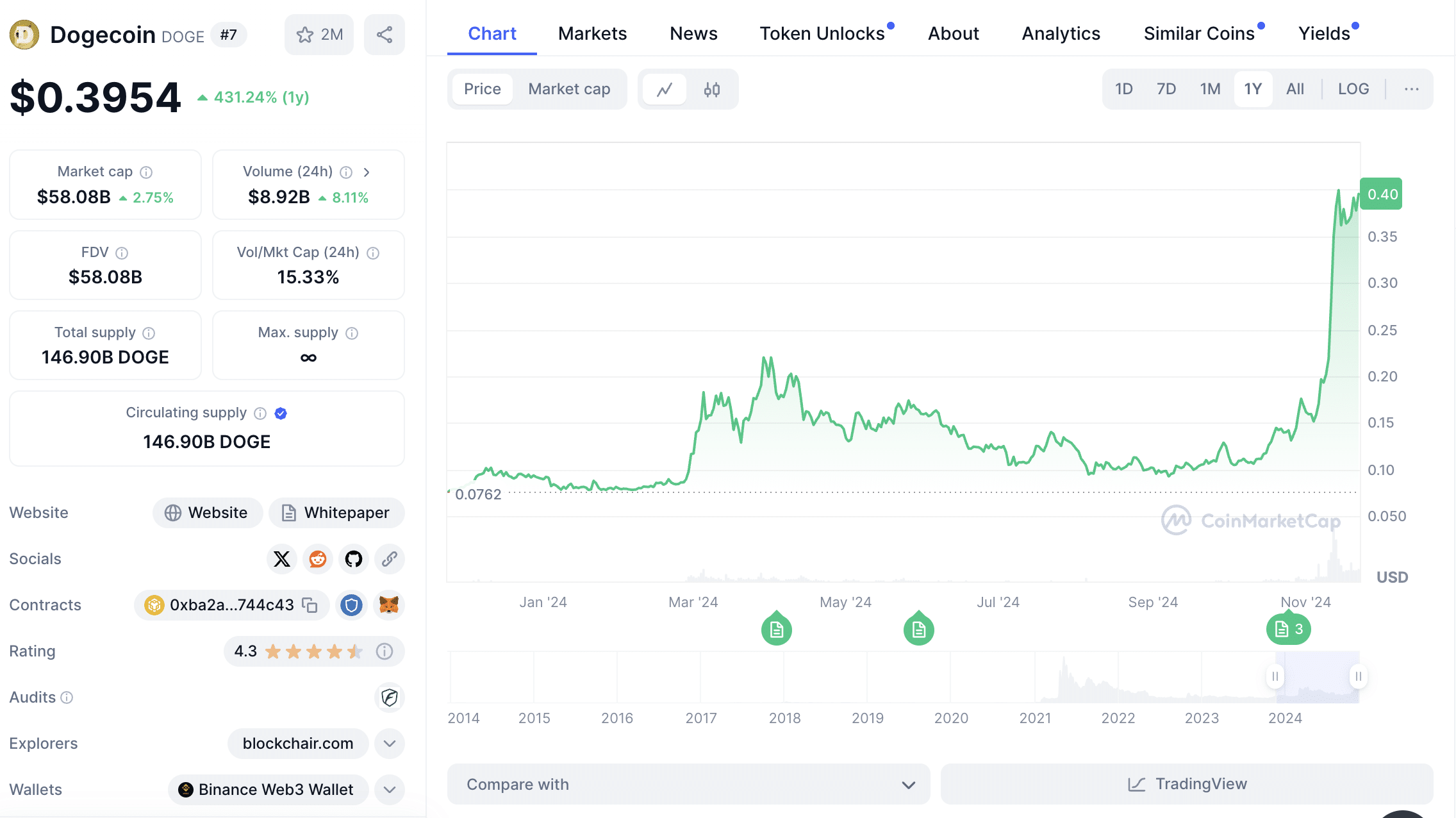Add Dogecoin to watchlist via star button
The image size is (1456, 818).
(319, 35)
